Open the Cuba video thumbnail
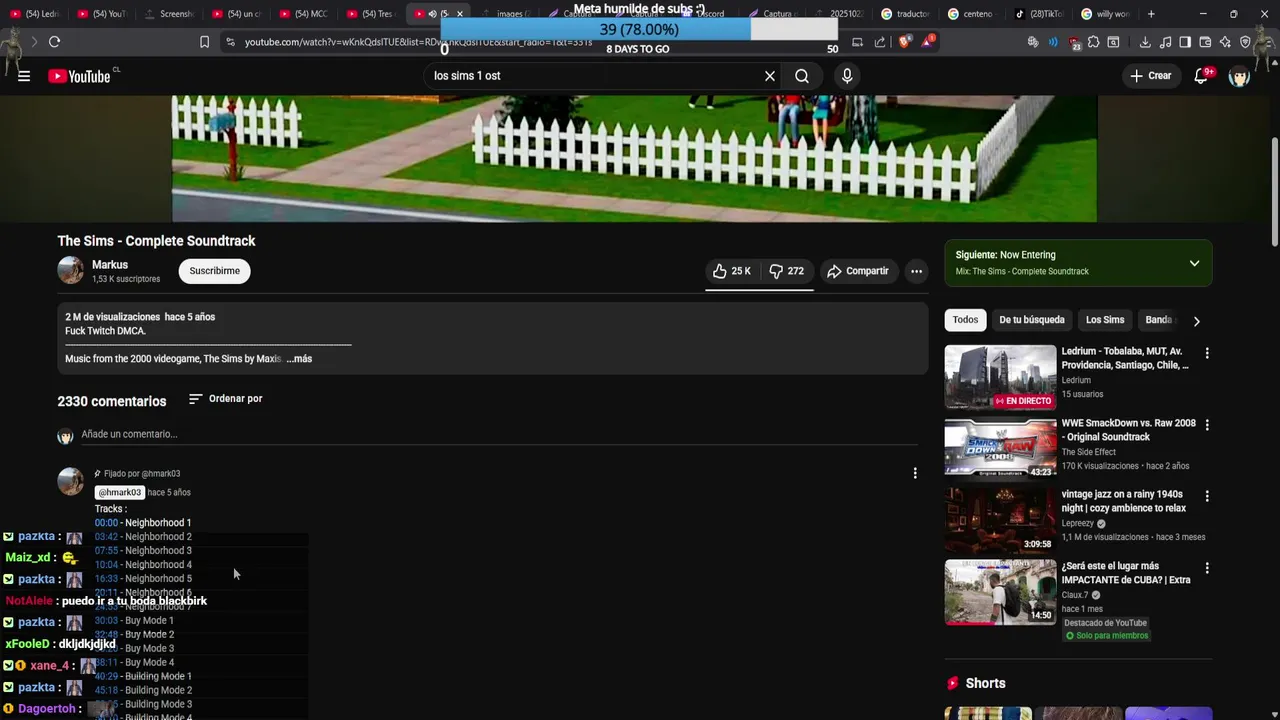This screenshot has height=720, width=1280. [x=1000, y=592]
